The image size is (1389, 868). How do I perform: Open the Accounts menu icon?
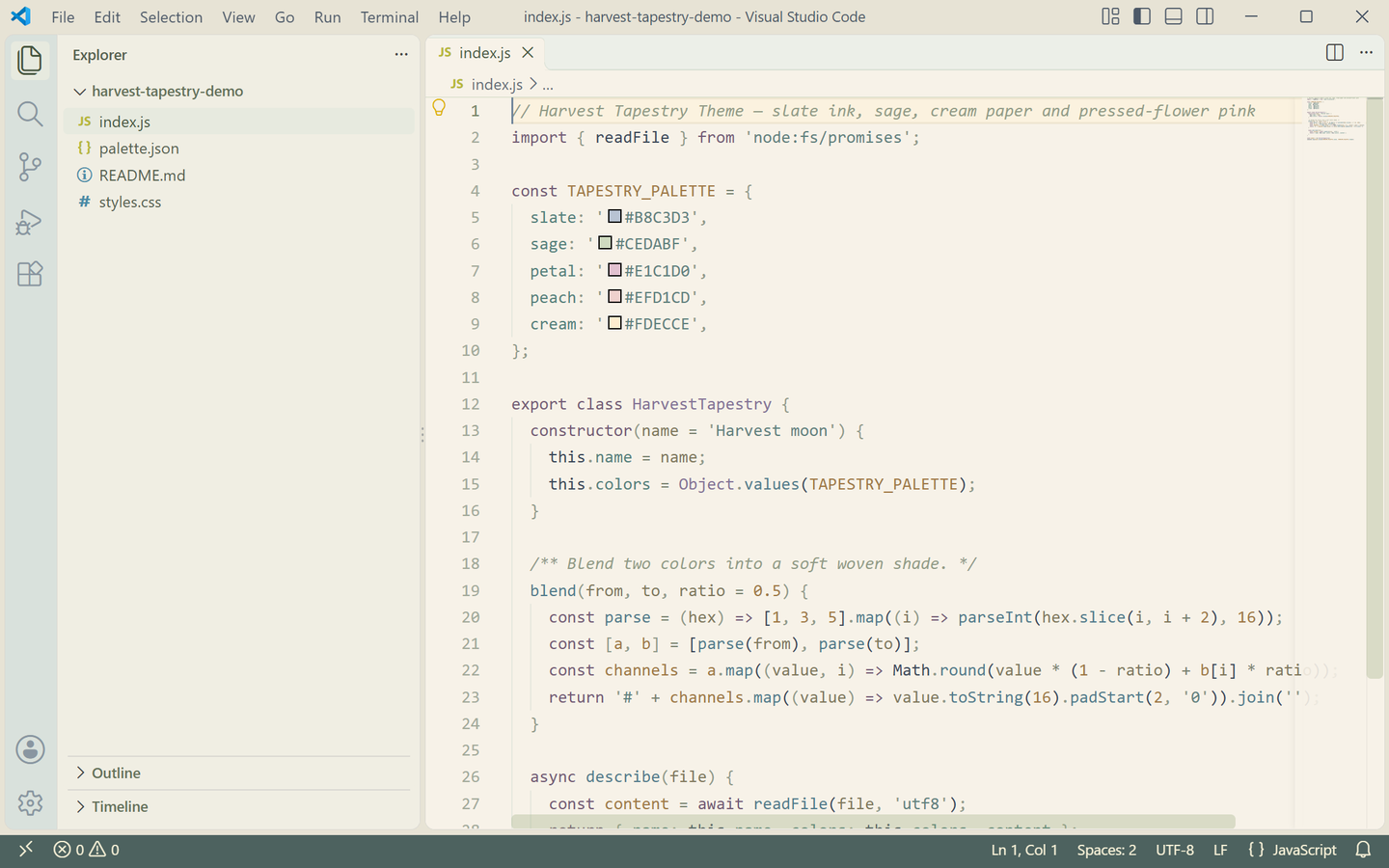pos(30,749)
